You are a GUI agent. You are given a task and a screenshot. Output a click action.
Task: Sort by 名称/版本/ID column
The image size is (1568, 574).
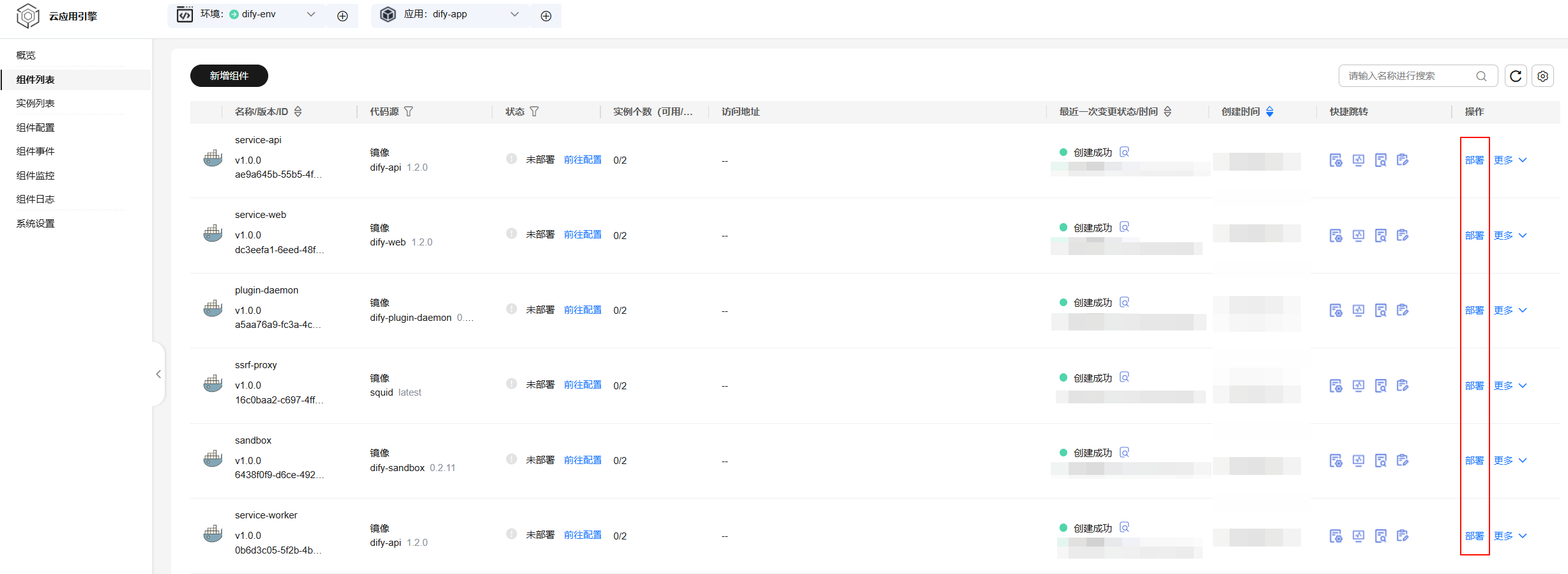click(x=298, y=112)
